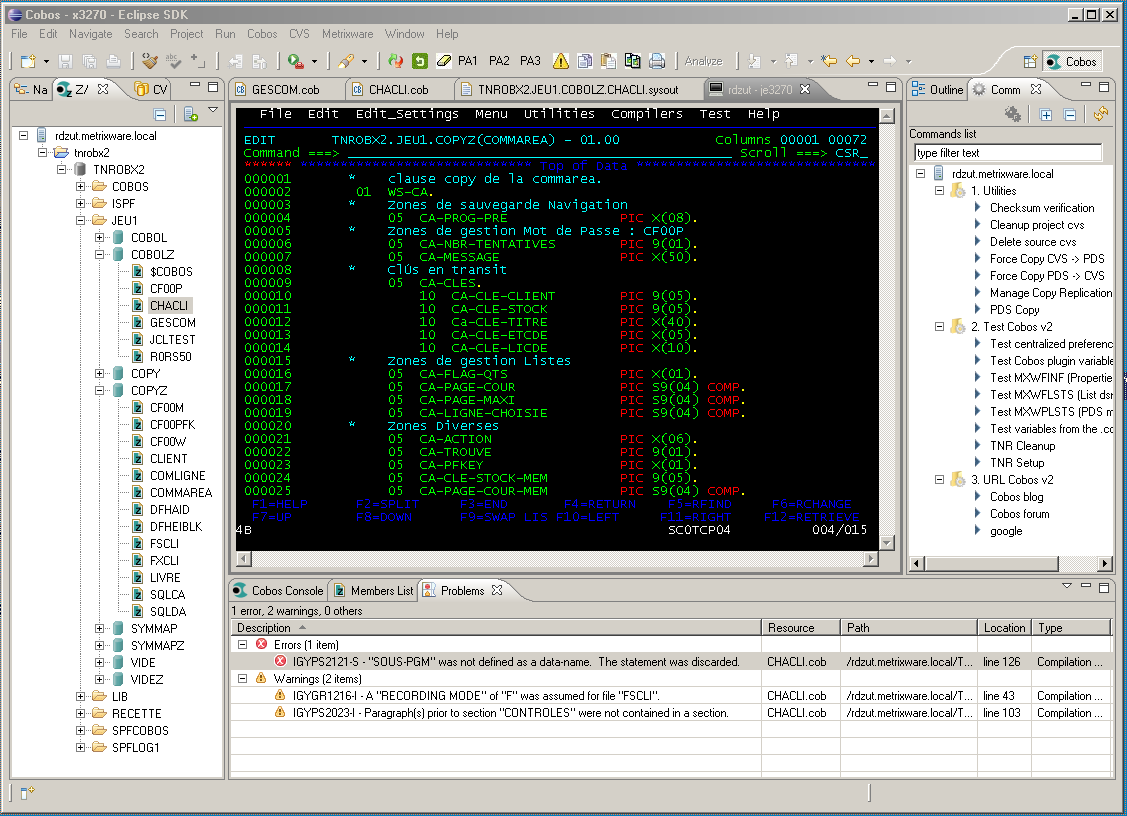Click the Resource column header in Problems
This screenshot has height=816, width=1127.
(x=801, y=628)
